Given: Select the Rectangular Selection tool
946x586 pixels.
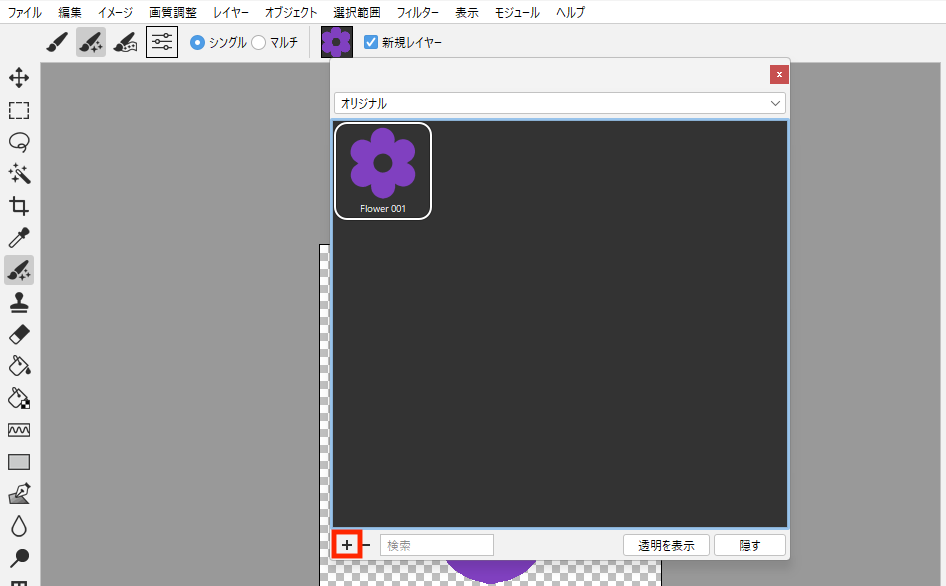Looking at the screenshot, I should pos(19,110).
